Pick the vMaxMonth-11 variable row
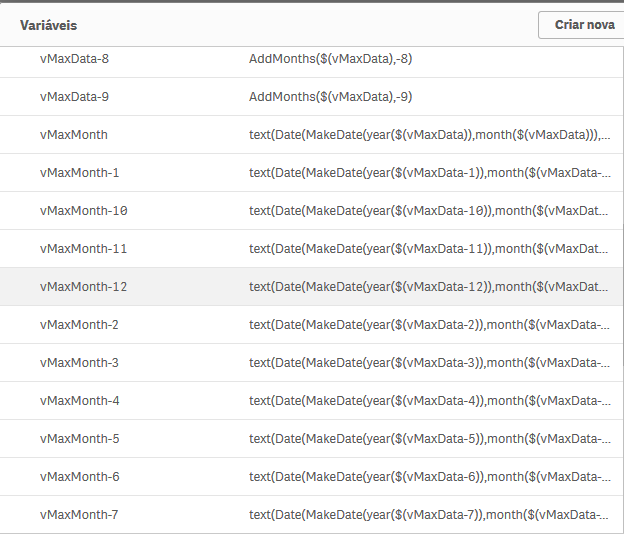This screenshot has width=624, height=534. click(84, 249)
